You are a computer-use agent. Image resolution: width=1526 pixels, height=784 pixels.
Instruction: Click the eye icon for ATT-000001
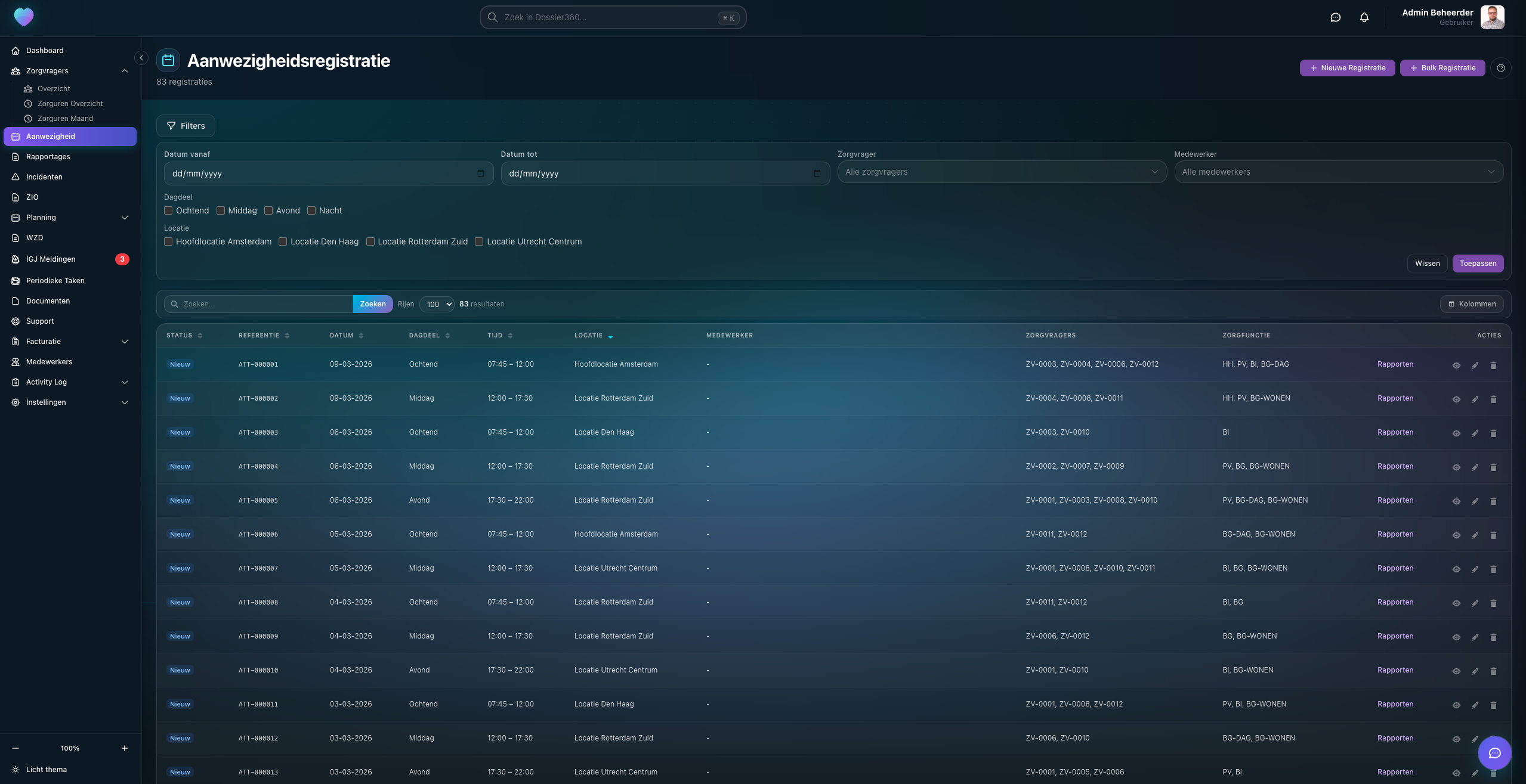point(1456,365)
